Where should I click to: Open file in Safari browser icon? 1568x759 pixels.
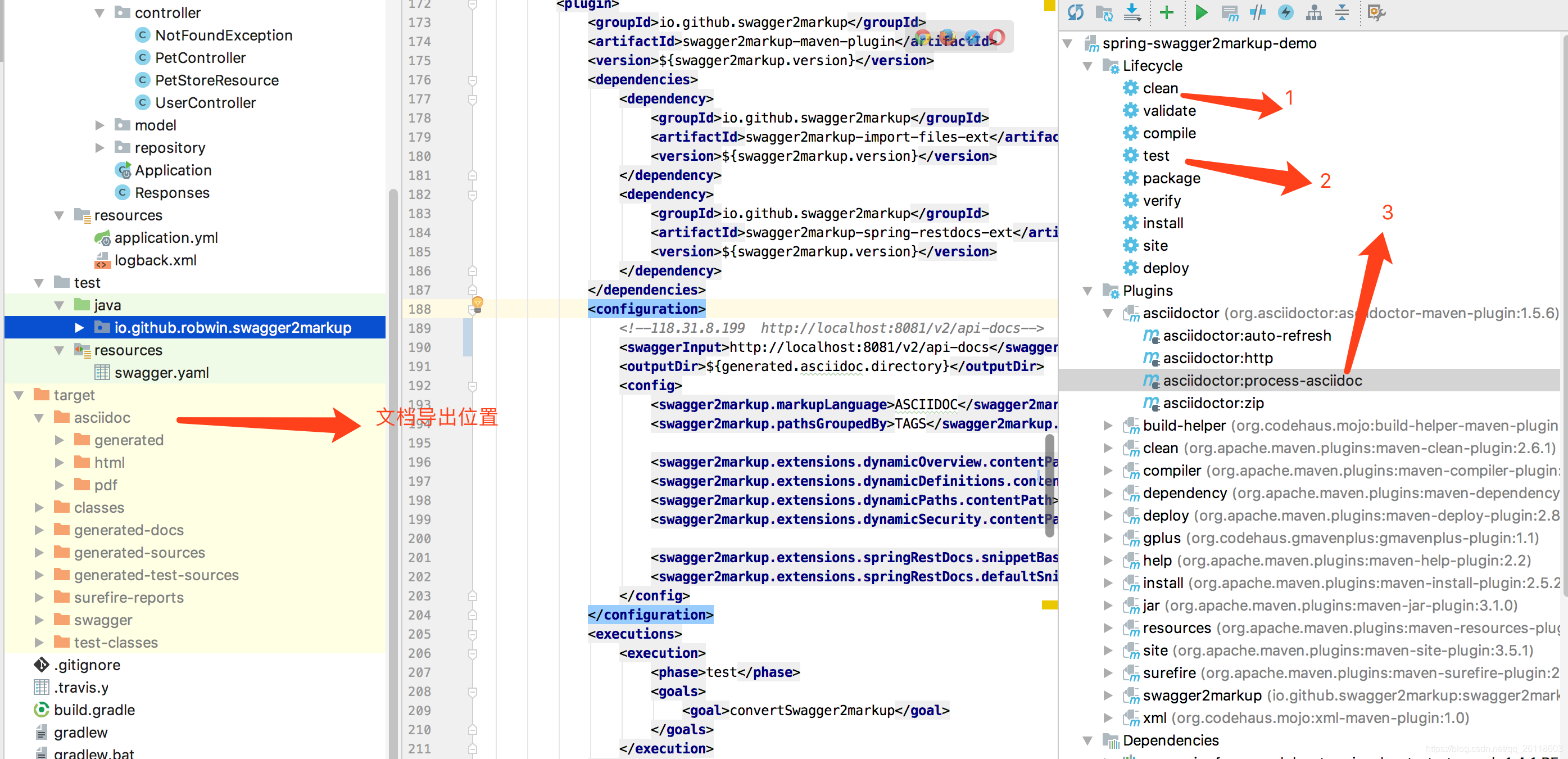pos(972,38)
